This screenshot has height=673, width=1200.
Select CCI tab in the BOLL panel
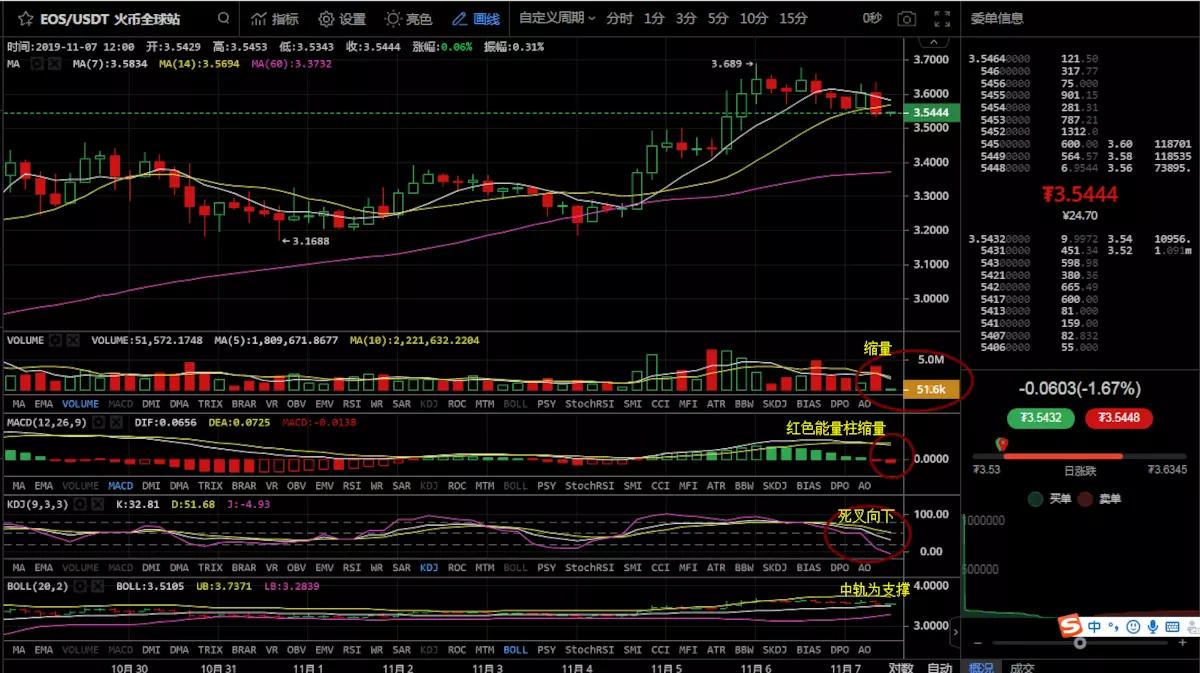click(x=660, y=650)
